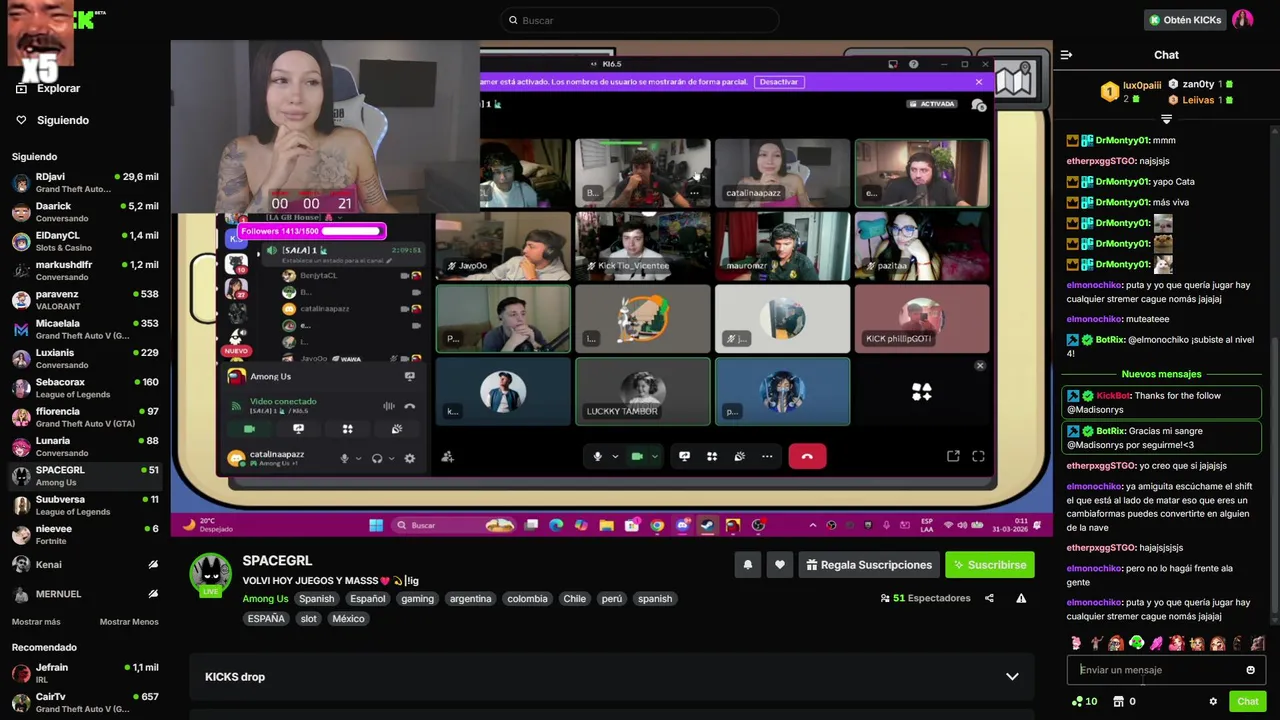Screen dimensions: 1280x720
Task: Click Windows Start button in streamed taskbar
Action: pos(376,525)
